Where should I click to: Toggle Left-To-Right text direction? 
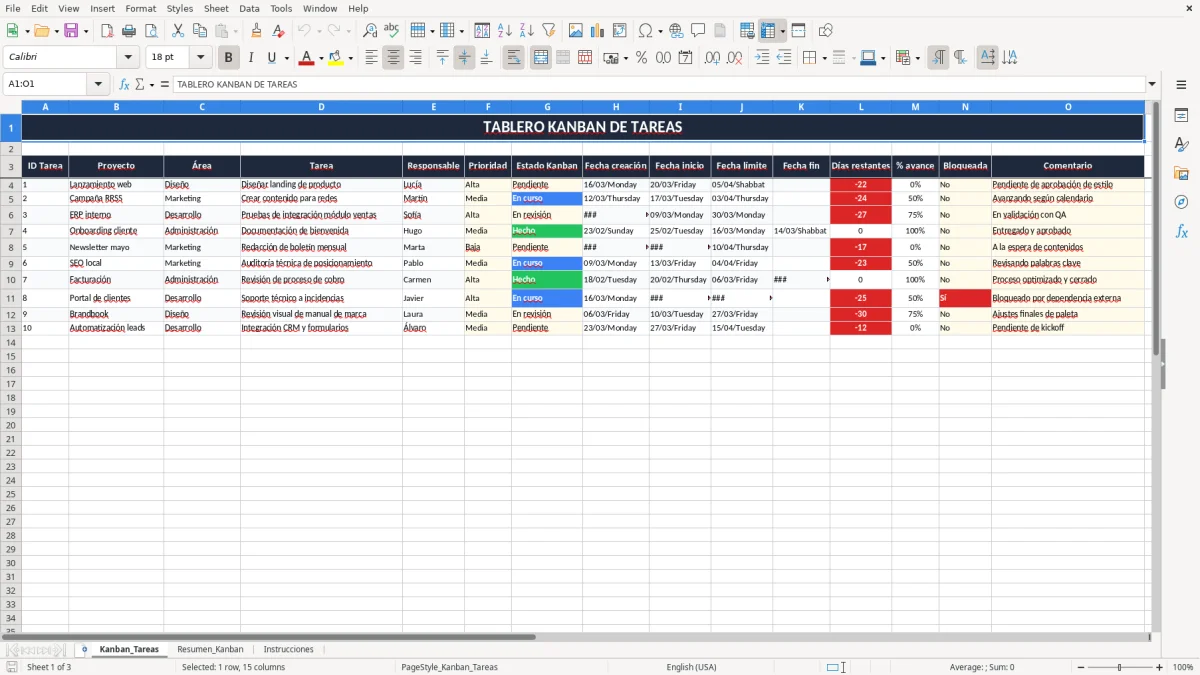938,58
